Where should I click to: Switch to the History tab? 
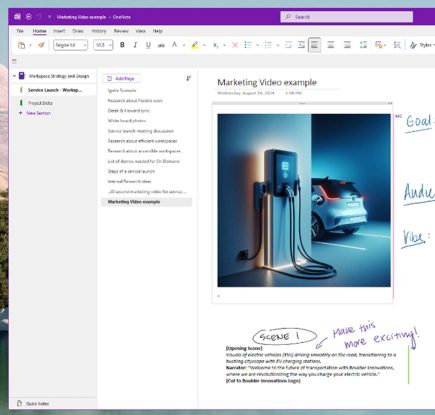click(x=99, y=31)
